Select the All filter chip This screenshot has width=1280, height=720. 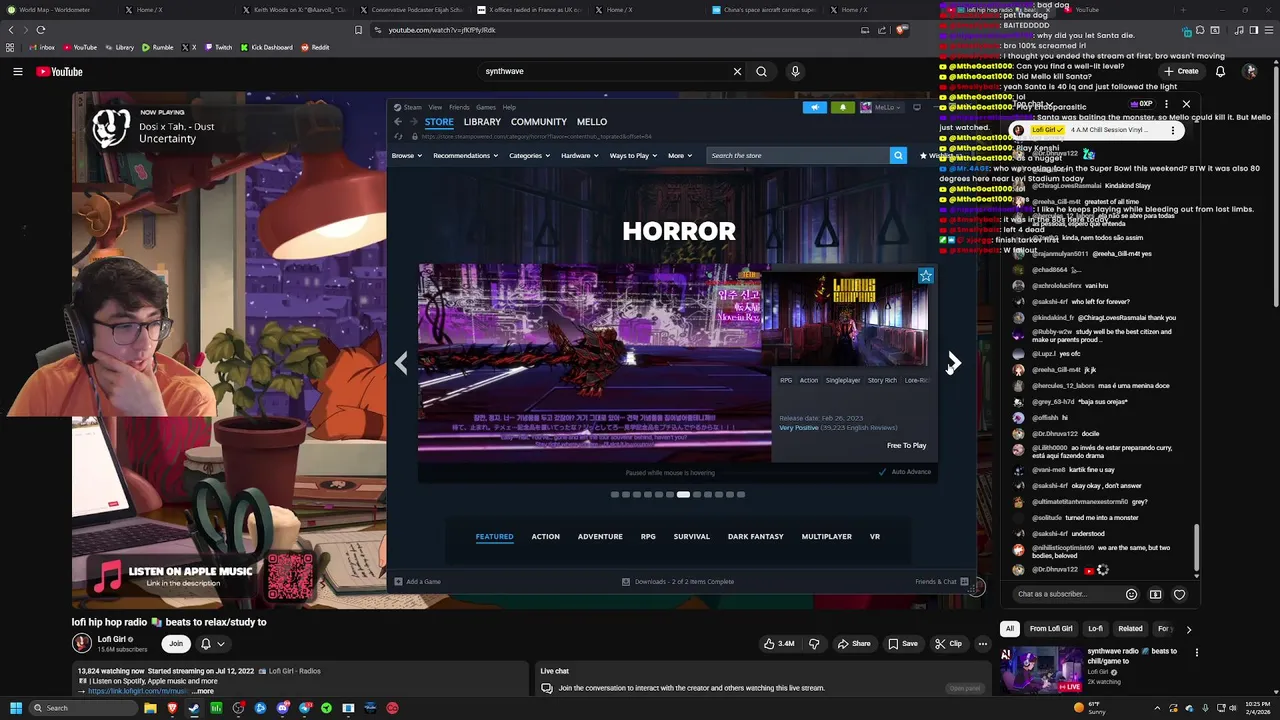1010,629
